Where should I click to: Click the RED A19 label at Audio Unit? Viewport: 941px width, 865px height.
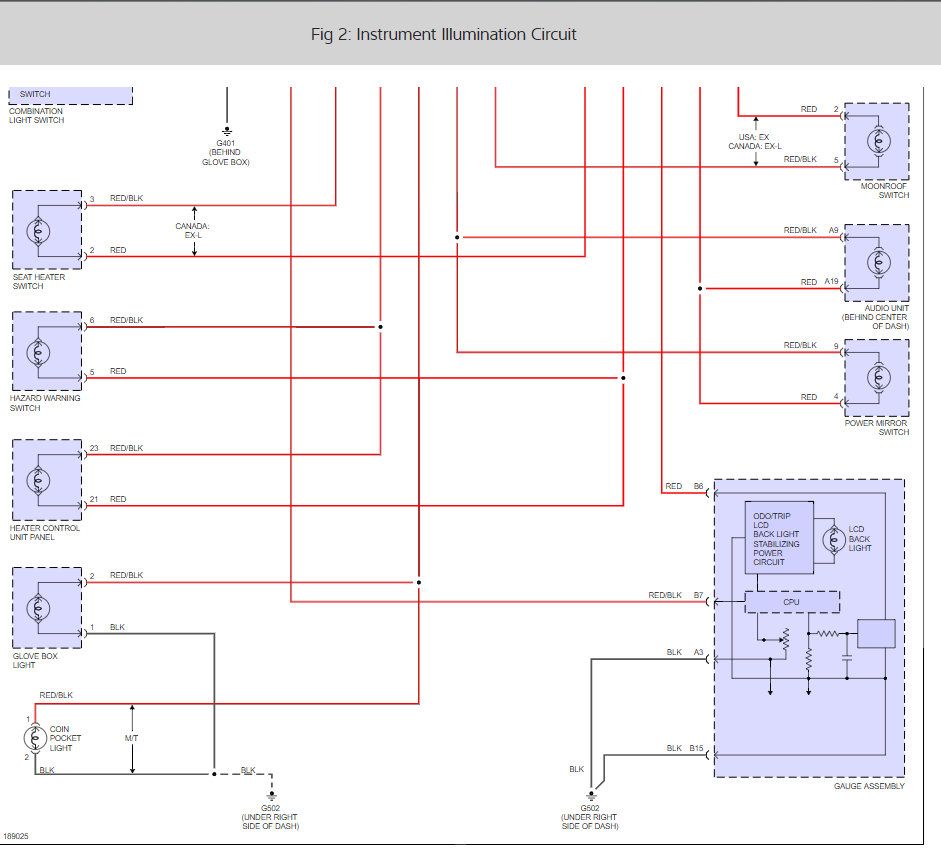[x=819, y=282]
